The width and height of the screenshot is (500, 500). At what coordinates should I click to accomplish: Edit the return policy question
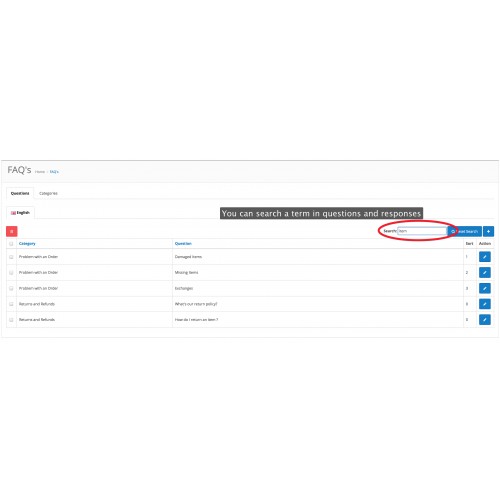(x=485, y=304)
